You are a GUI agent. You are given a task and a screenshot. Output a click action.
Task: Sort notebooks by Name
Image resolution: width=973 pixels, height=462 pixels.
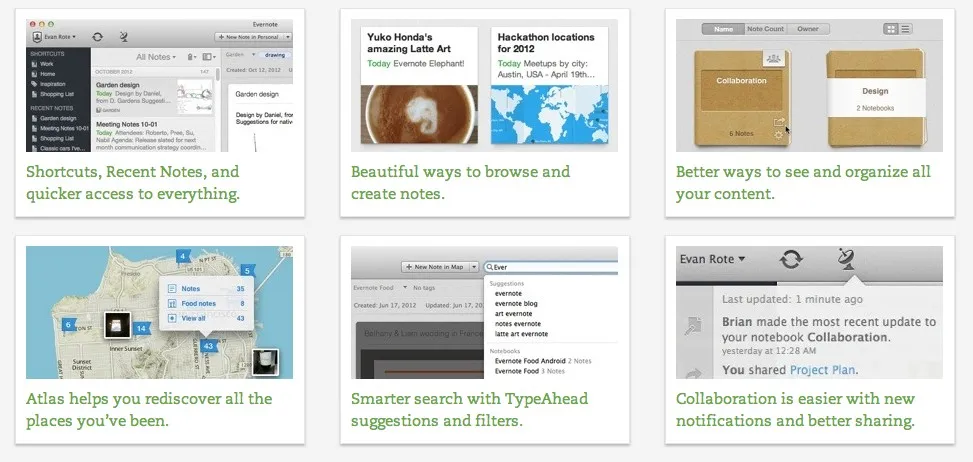pyautogui.click(x=723, y=29)
